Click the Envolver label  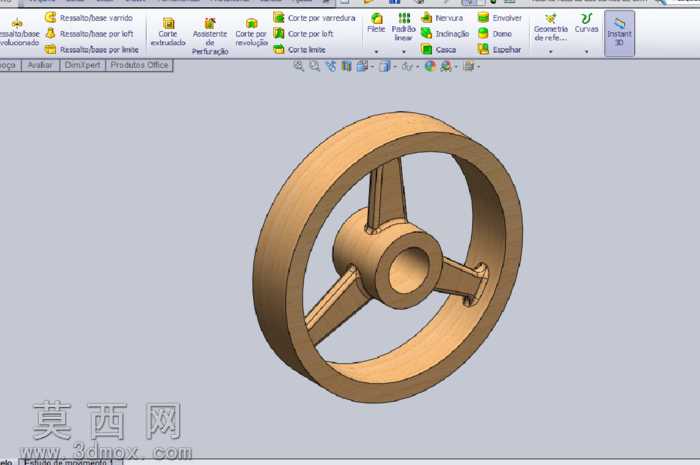click(507, 18)
